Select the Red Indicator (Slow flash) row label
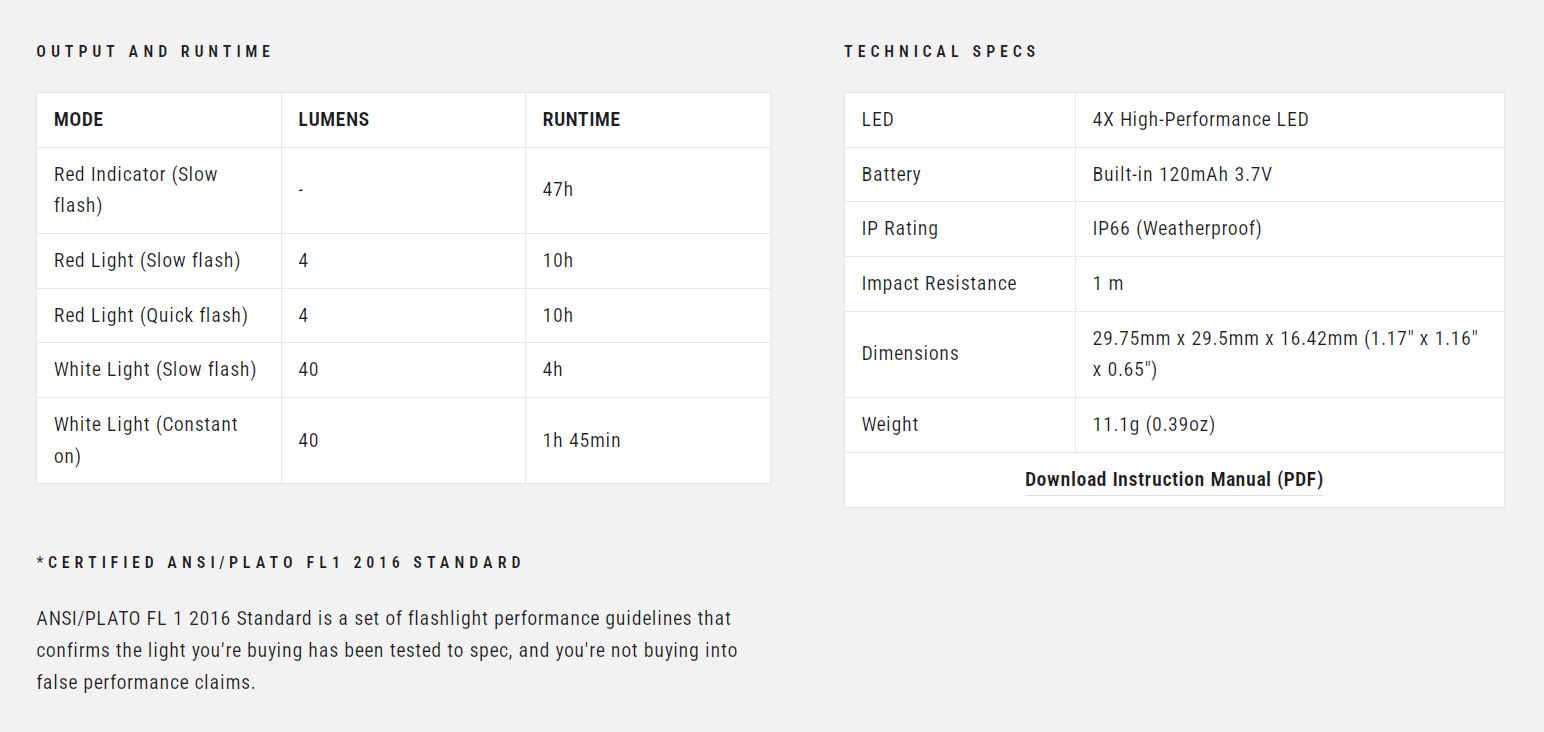Image resolution: width=1544 pixels, height=732 pixels. click(x=135, y=190)
